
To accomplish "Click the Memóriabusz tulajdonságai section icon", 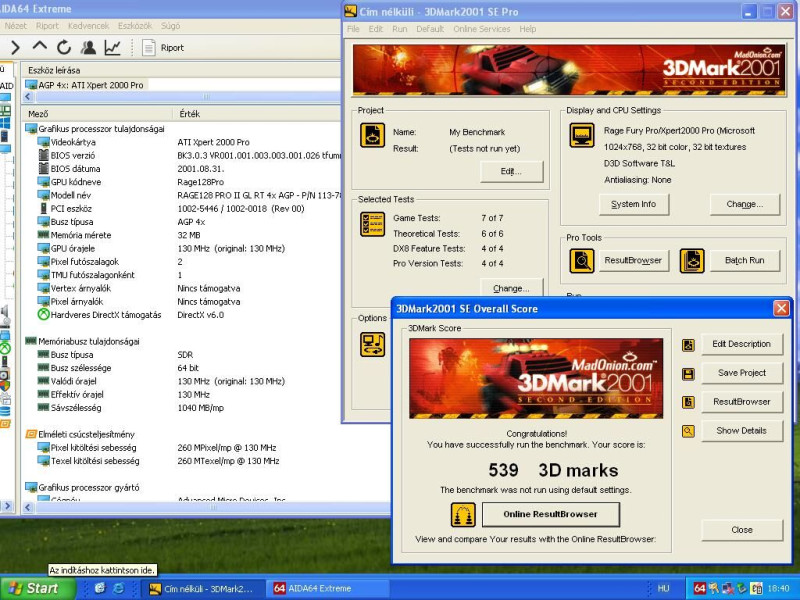I will click(31, 341).
